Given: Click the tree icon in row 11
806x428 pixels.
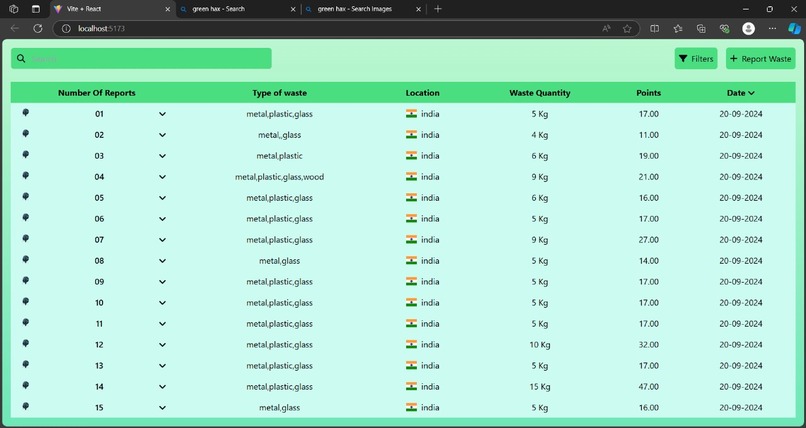Looking at the screenshot, I should click(x=26, y=323).
